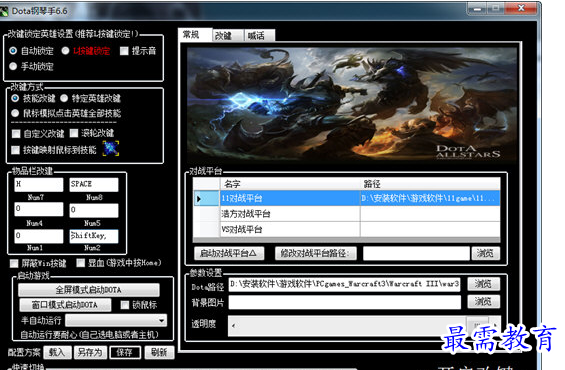Click 浏览 button beside platform path field
Screen dimensions: 565x370
(x=485, y=253)
